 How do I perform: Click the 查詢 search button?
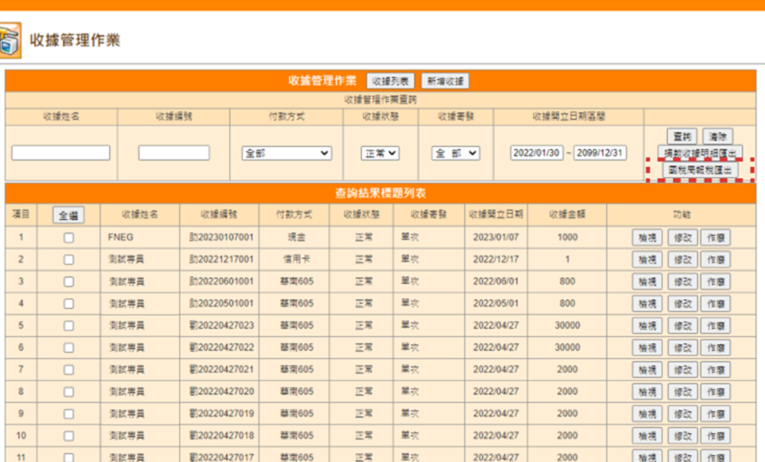pyautogui.click(x=682, y=136)
